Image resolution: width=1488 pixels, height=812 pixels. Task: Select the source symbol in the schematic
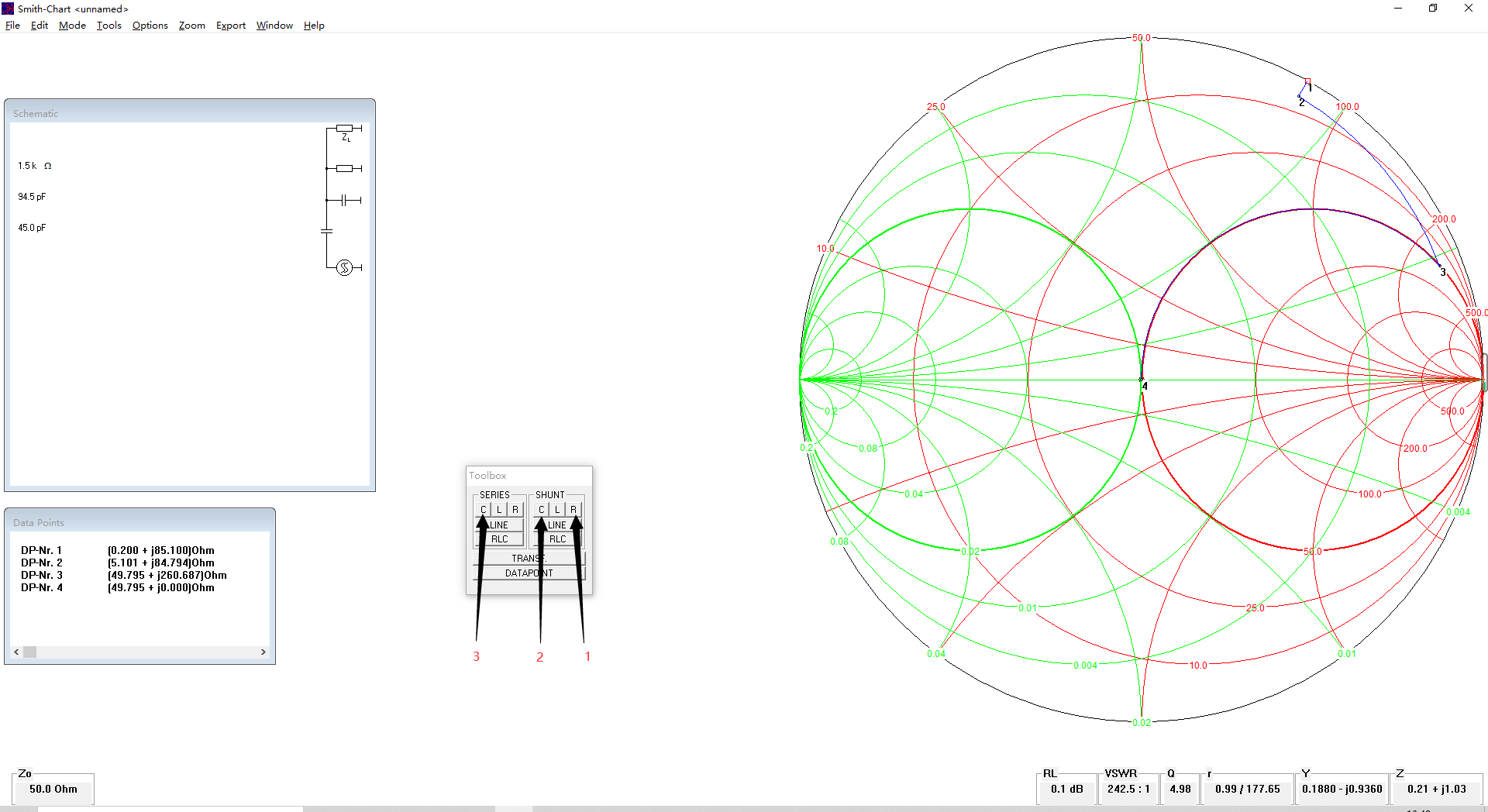(x=345, y=267)
